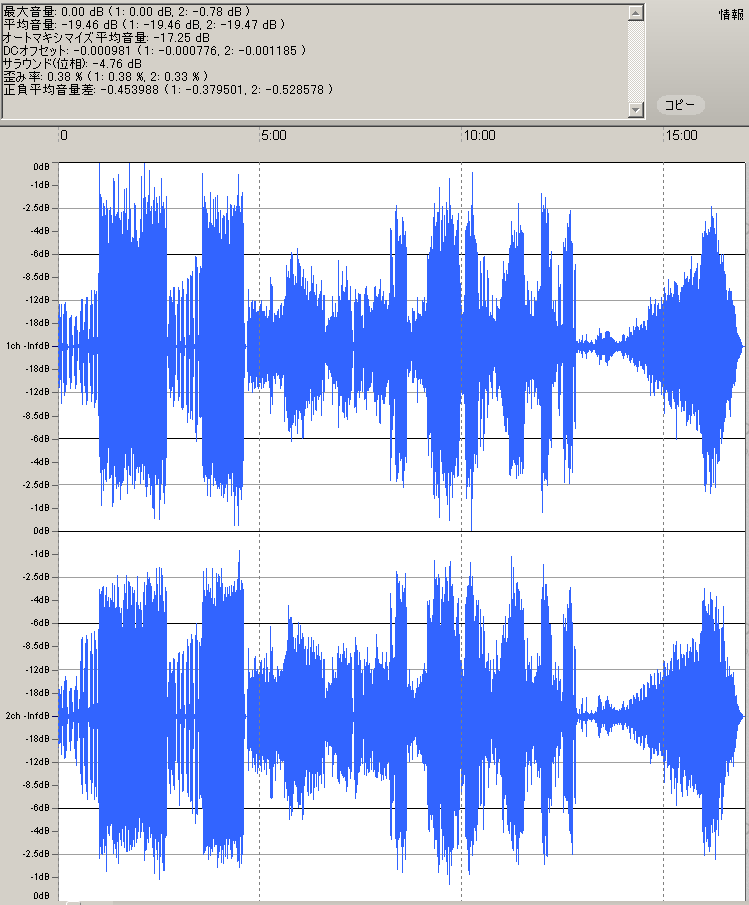Click the 歪み率 0.38 % line
The width and height of the screenshot is (749, 905).
click(x=106, y=77)
